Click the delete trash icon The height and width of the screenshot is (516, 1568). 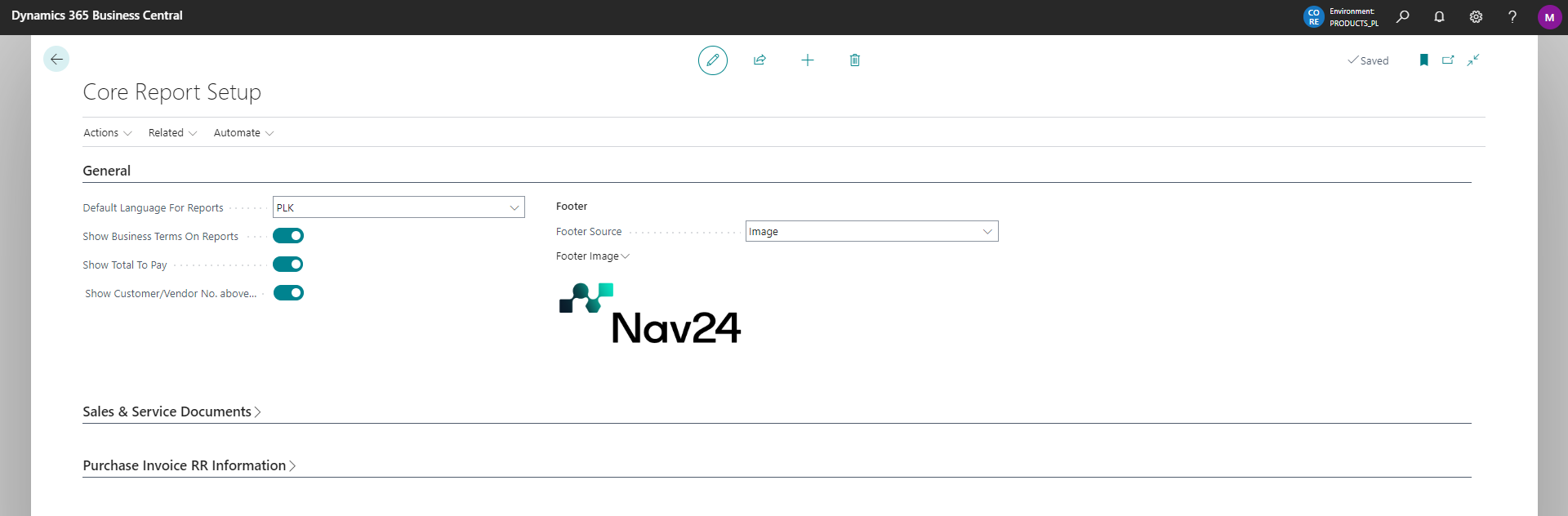855,60
